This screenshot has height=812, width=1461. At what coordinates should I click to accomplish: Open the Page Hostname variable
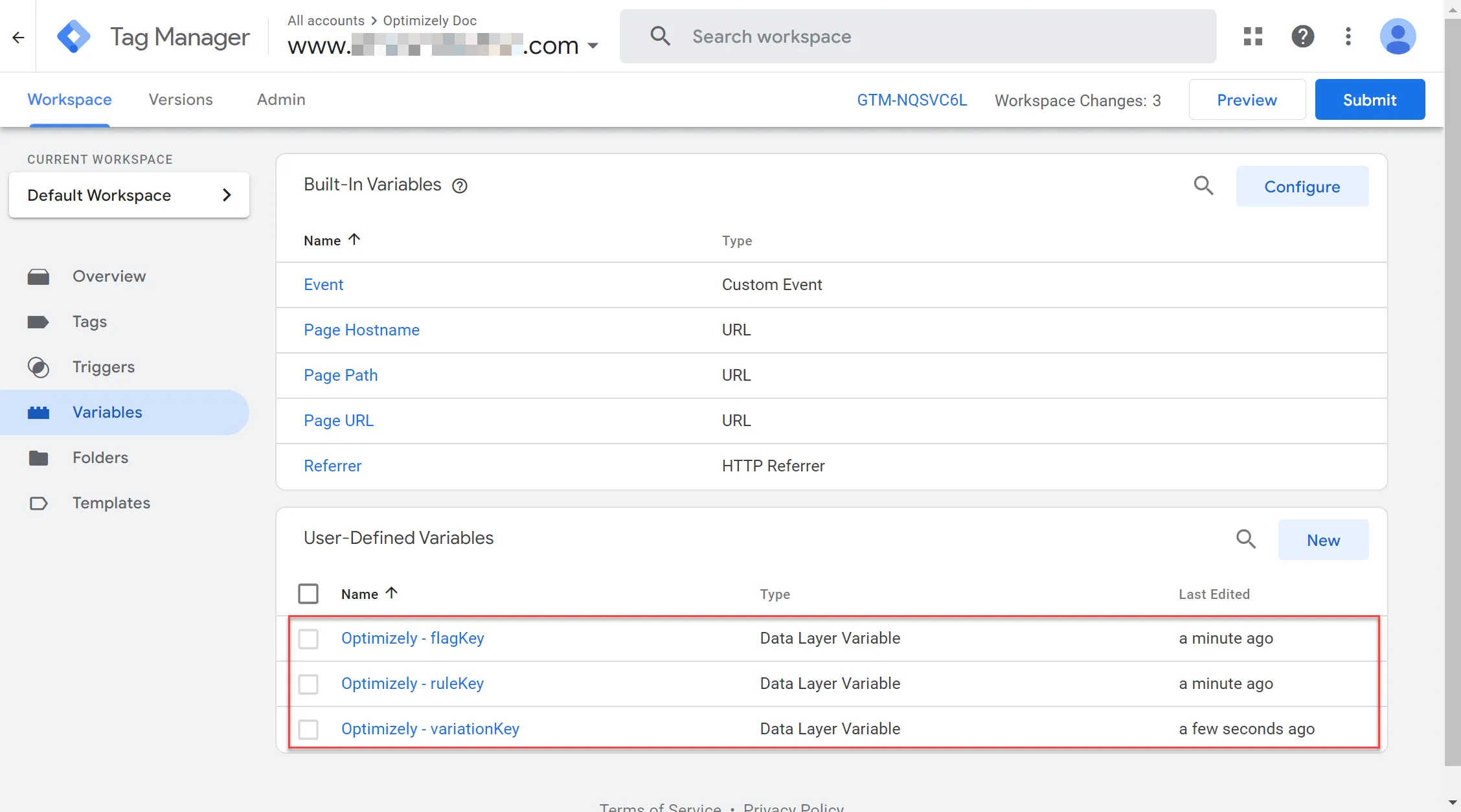(x=361, y=330)
